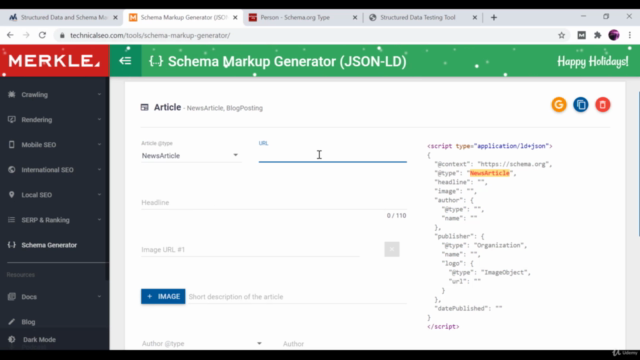Expand the Crawling sidebar section

[x=55, y=95]
